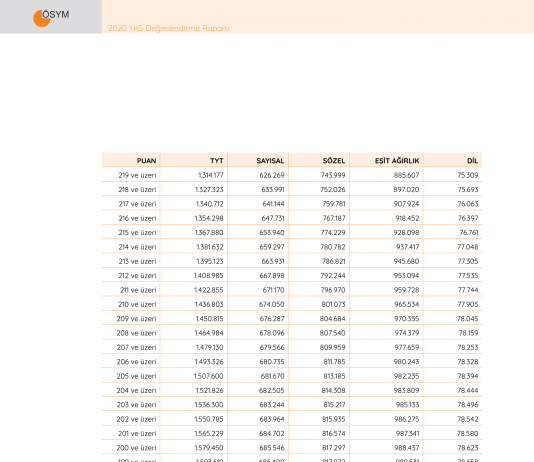Click the DİL column header
Viewport: 534px width, 462px height.
coord(472,161)
